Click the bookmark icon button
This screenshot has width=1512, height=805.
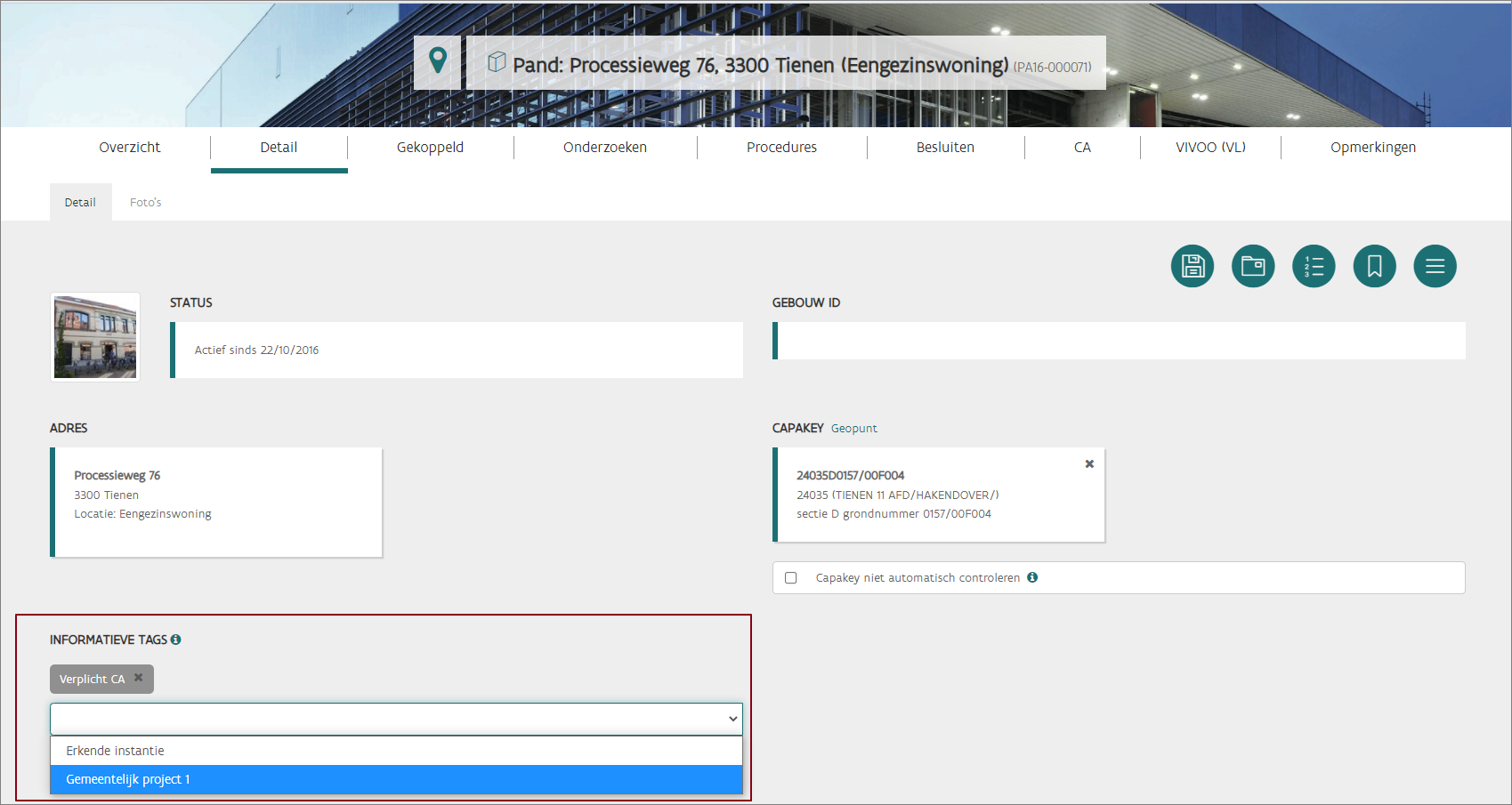[x=1374, y=266]
